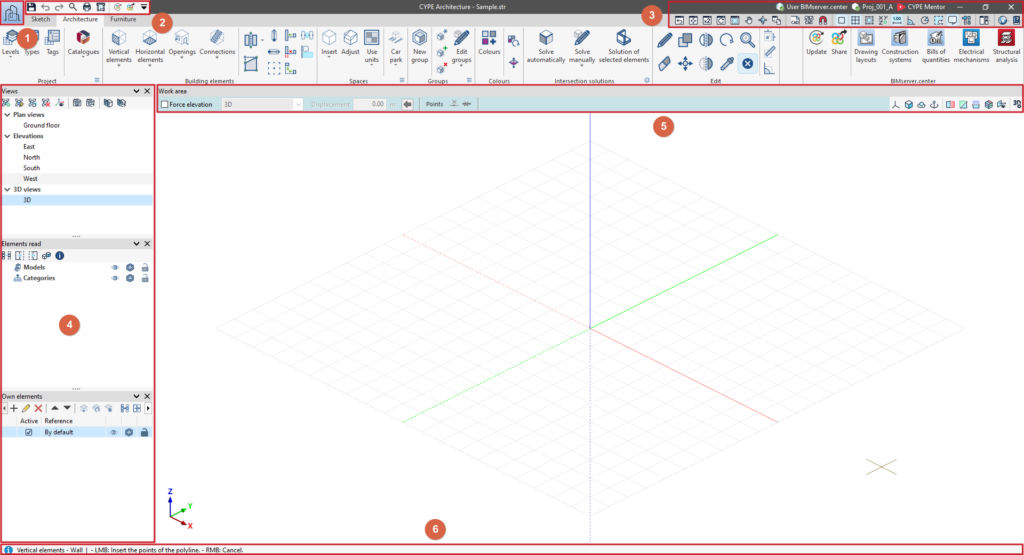Viewport: 1024px width, 555px height.
Task: Click Solve manually
Action: click(x=581, y=47)
